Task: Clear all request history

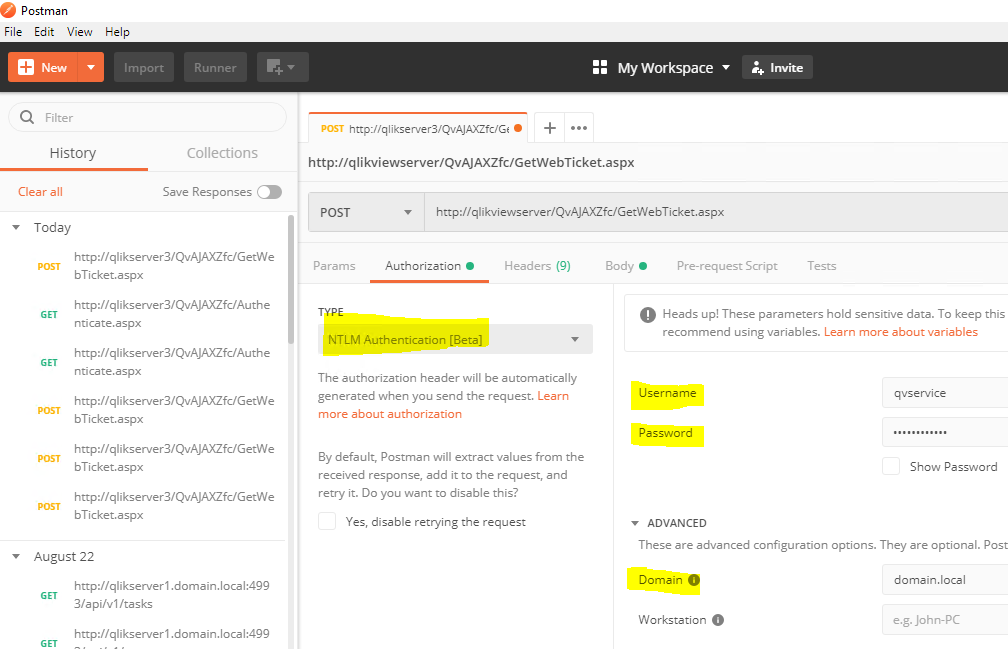Action: [40, 191]
